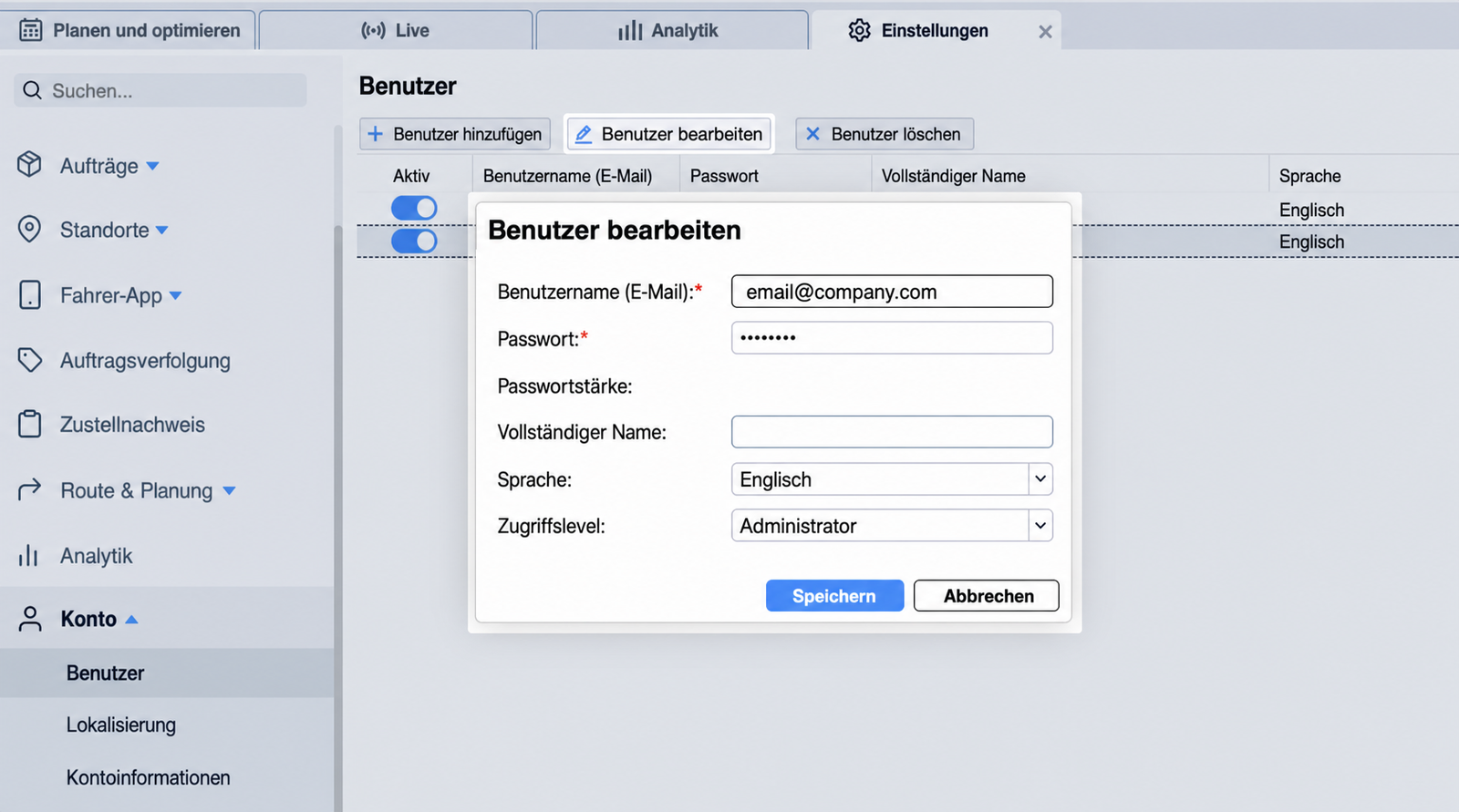Click the Abbrechen button
Image resolution: width=1459 pixels, height=812 pixels.
click(987, 596)
